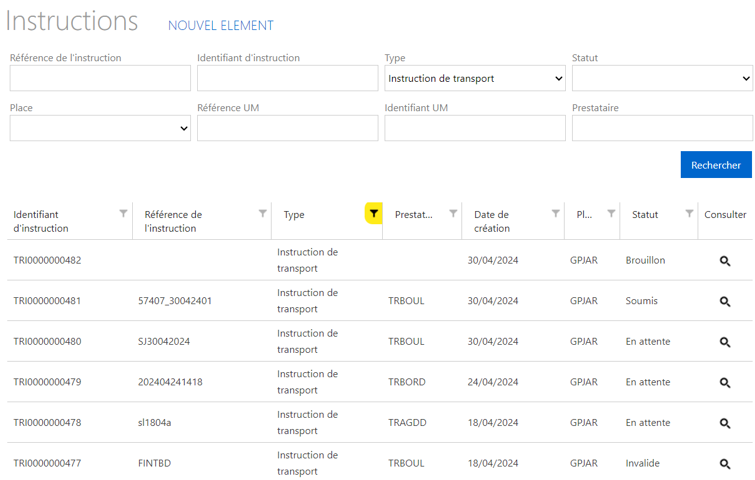Select cell TRI0000000478
This screenshot has width=755, height=480.
tap(47, 422)
